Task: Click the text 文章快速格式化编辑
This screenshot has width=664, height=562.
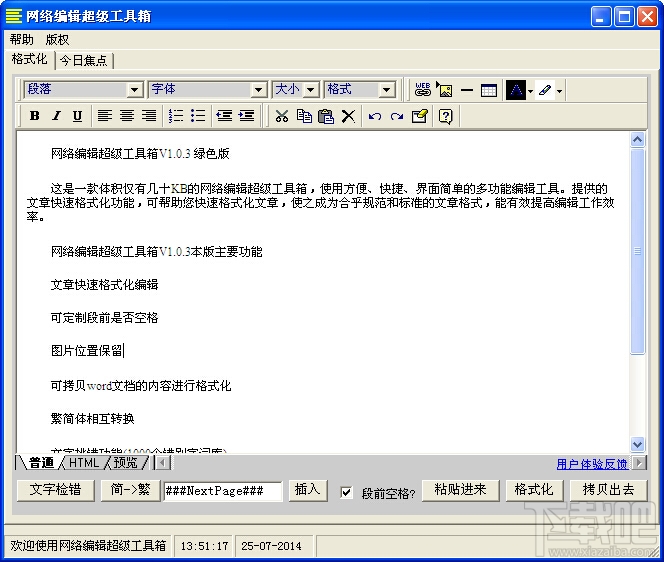Action: click(x=105, y=285)
